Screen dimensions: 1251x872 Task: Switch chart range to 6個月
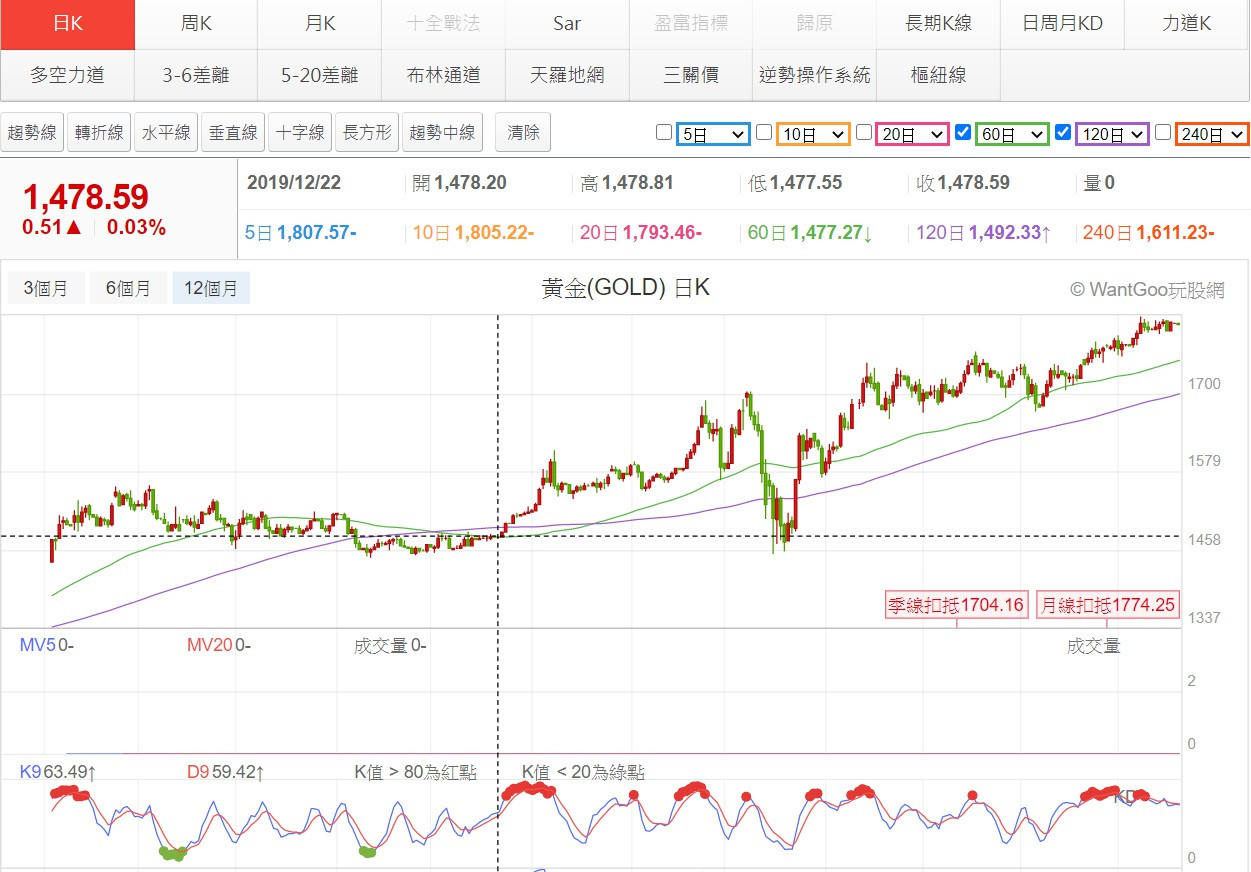click(x=129, y=289)
